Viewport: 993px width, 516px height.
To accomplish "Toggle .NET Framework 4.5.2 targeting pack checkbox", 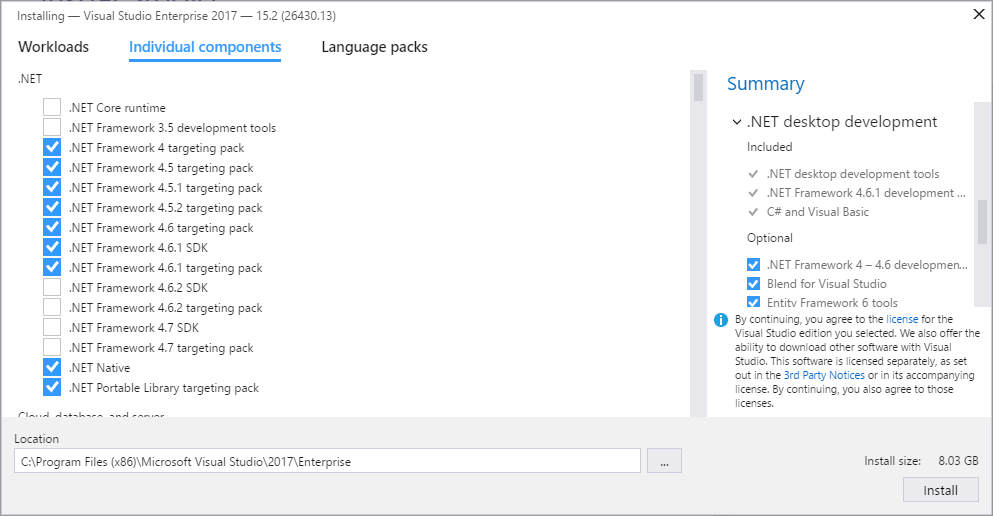I will pyautogui.click(x=52, y=207).
